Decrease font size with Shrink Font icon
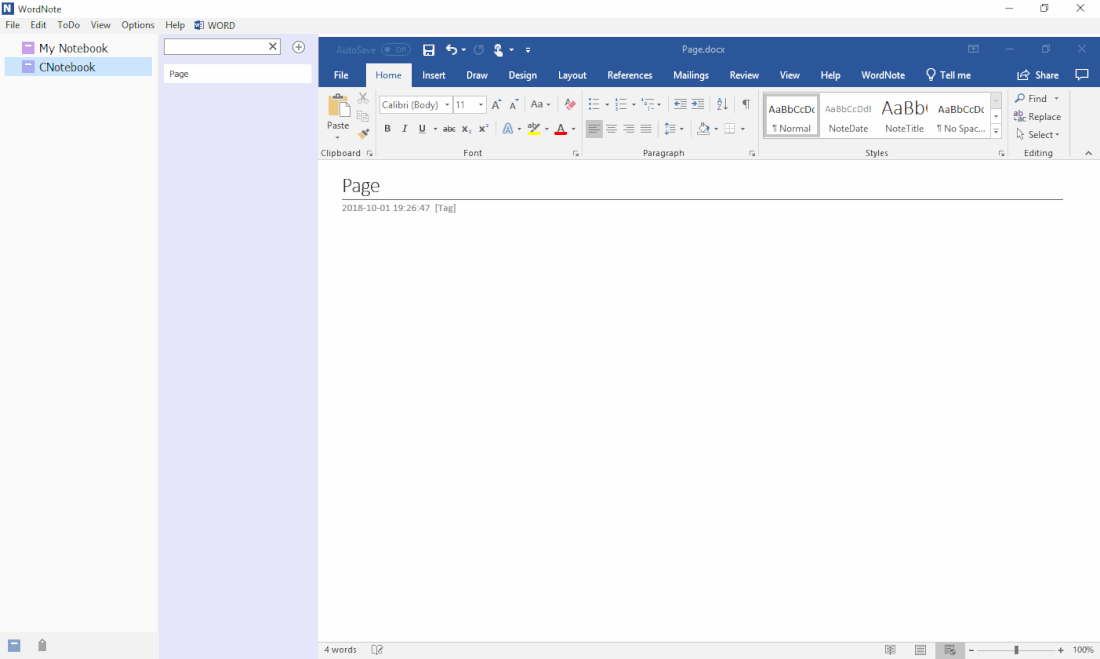Viewport: 1100px width, 659px height. (x=514, y=105)
